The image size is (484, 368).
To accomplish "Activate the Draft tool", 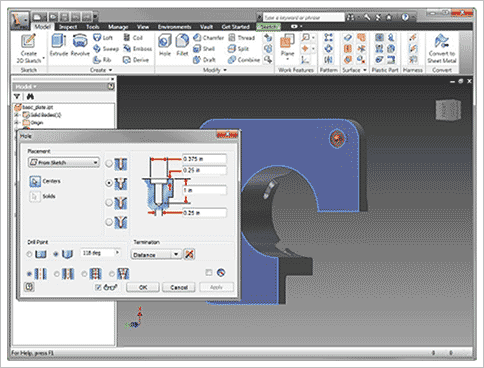I will pos(204,60).
